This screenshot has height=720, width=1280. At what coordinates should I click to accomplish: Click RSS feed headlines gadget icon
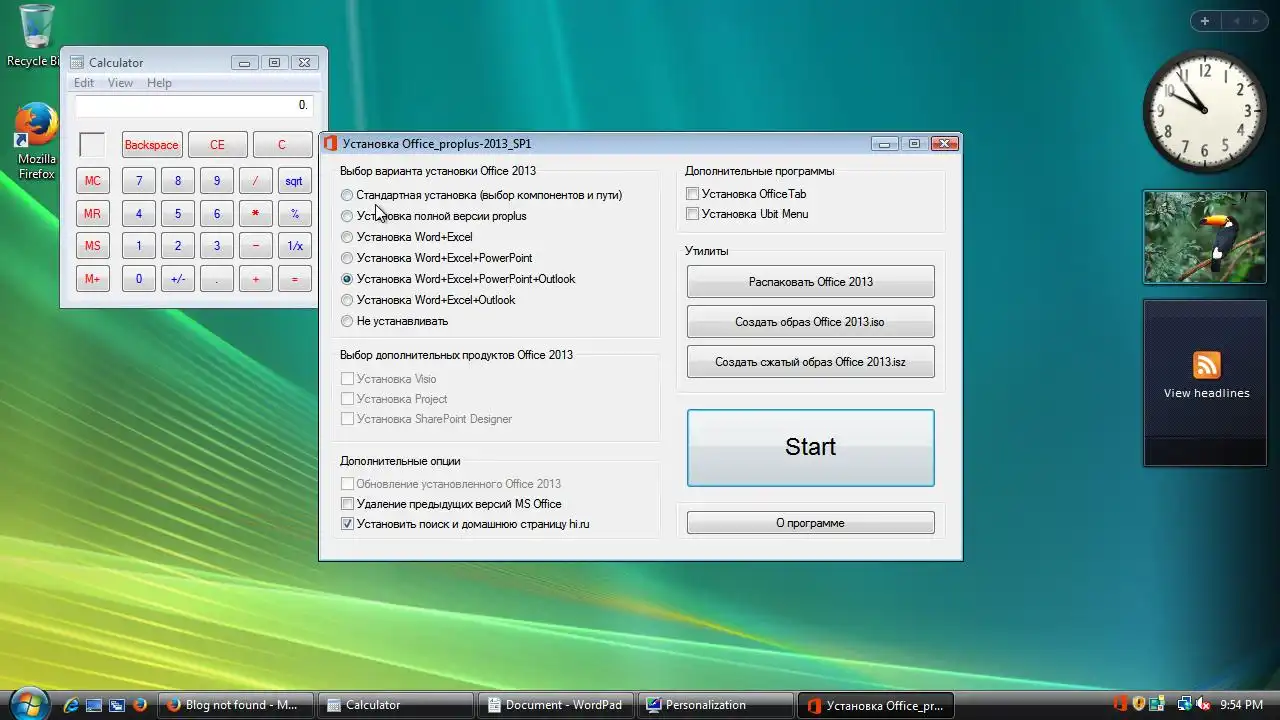coord(1207,365)
